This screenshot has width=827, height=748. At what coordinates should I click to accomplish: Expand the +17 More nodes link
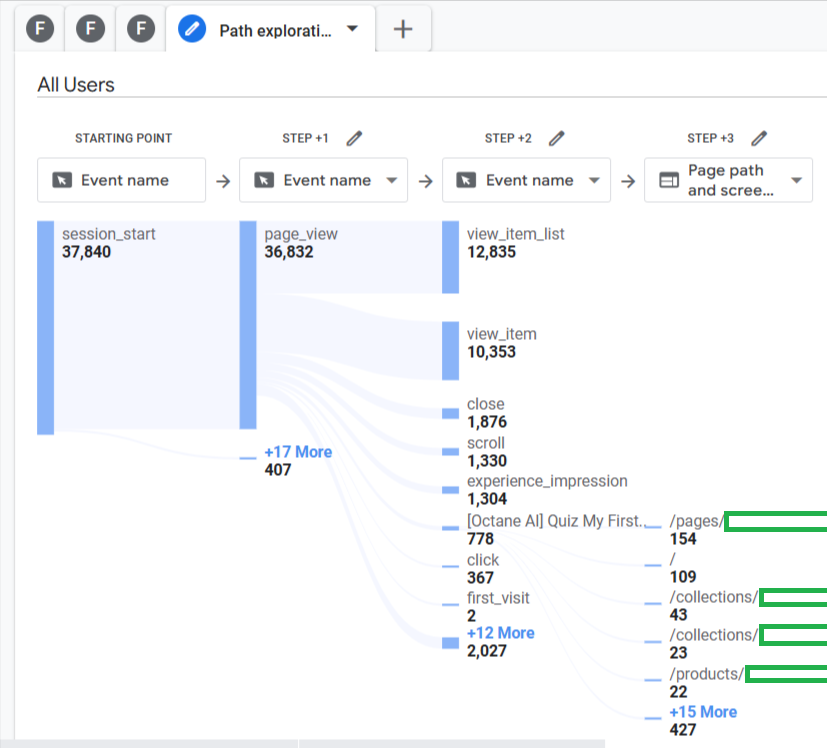click(298, 452)
